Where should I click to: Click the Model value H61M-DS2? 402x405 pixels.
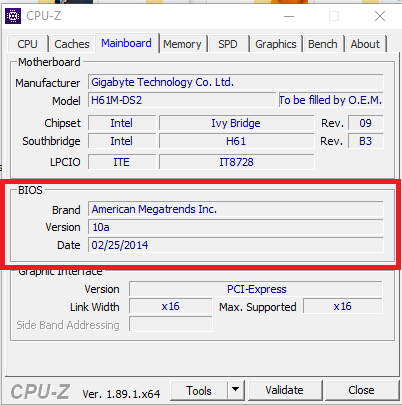point(182,100)
